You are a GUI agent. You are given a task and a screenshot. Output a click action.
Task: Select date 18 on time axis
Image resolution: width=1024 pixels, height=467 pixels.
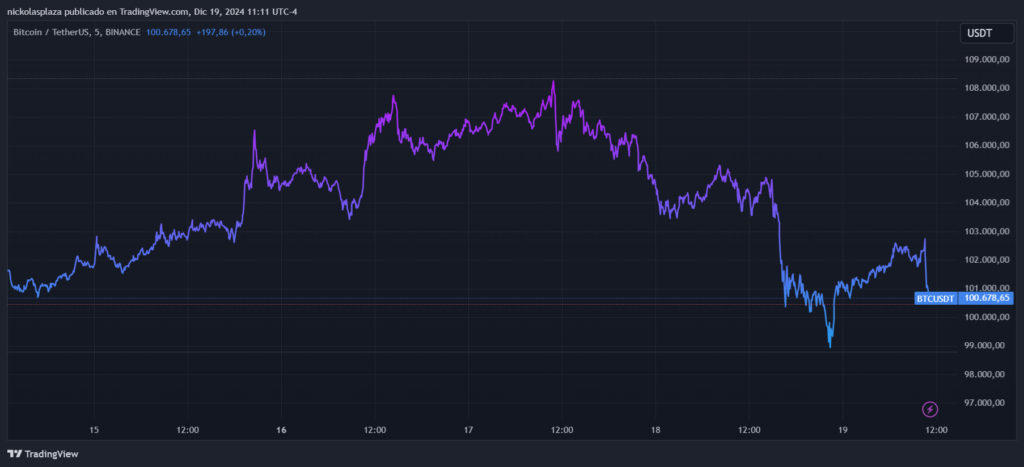click(x=656, y=430)
